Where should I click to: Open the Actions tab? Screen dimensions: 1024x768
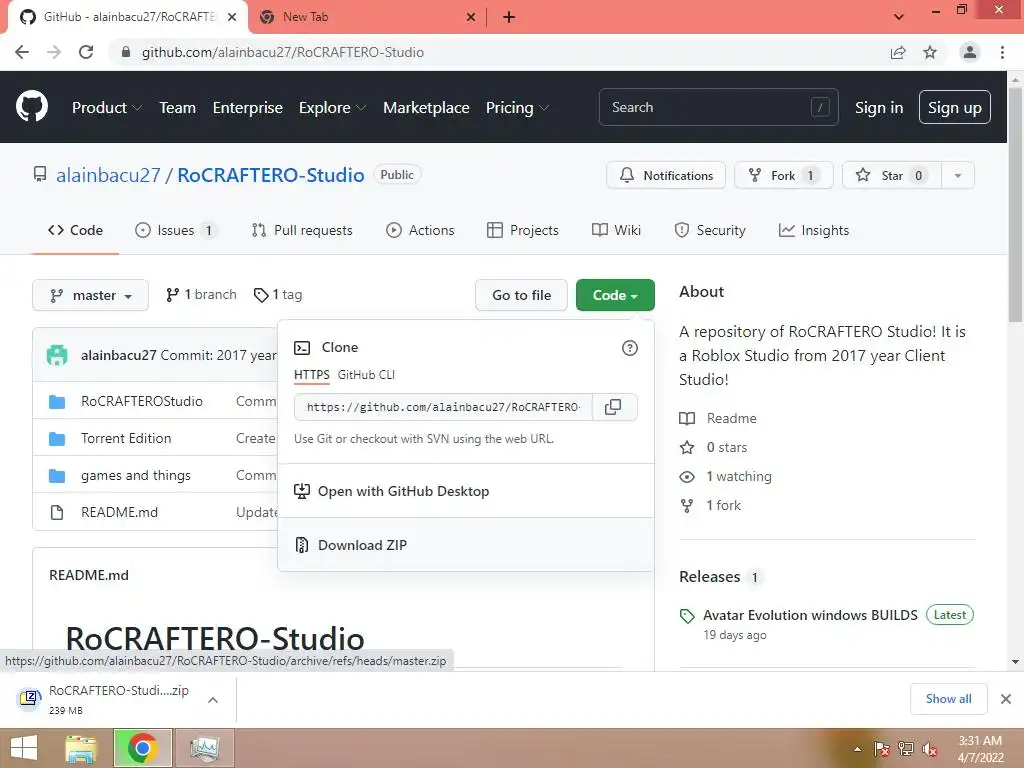click(420, 231)
